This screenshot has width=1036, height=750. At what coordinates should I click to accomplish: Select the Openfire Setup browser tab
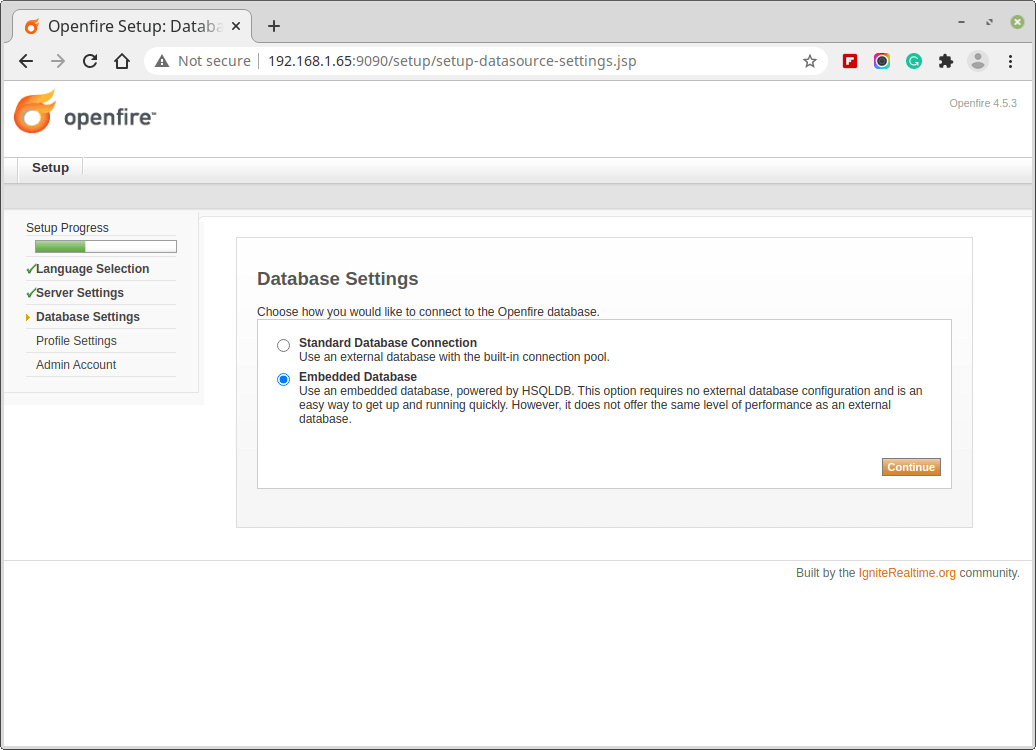[x=130, y=26]
